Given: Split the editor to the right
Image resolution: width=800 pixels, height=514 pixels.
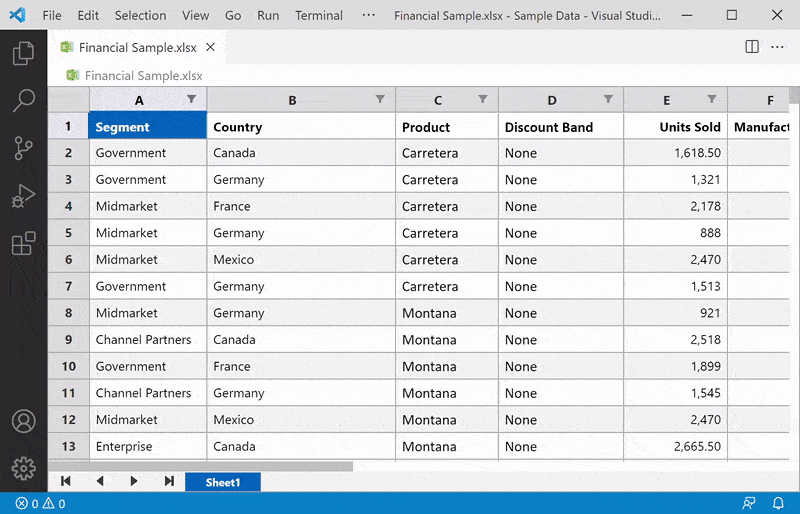Looking at the screenshot, I should [752, 47].
